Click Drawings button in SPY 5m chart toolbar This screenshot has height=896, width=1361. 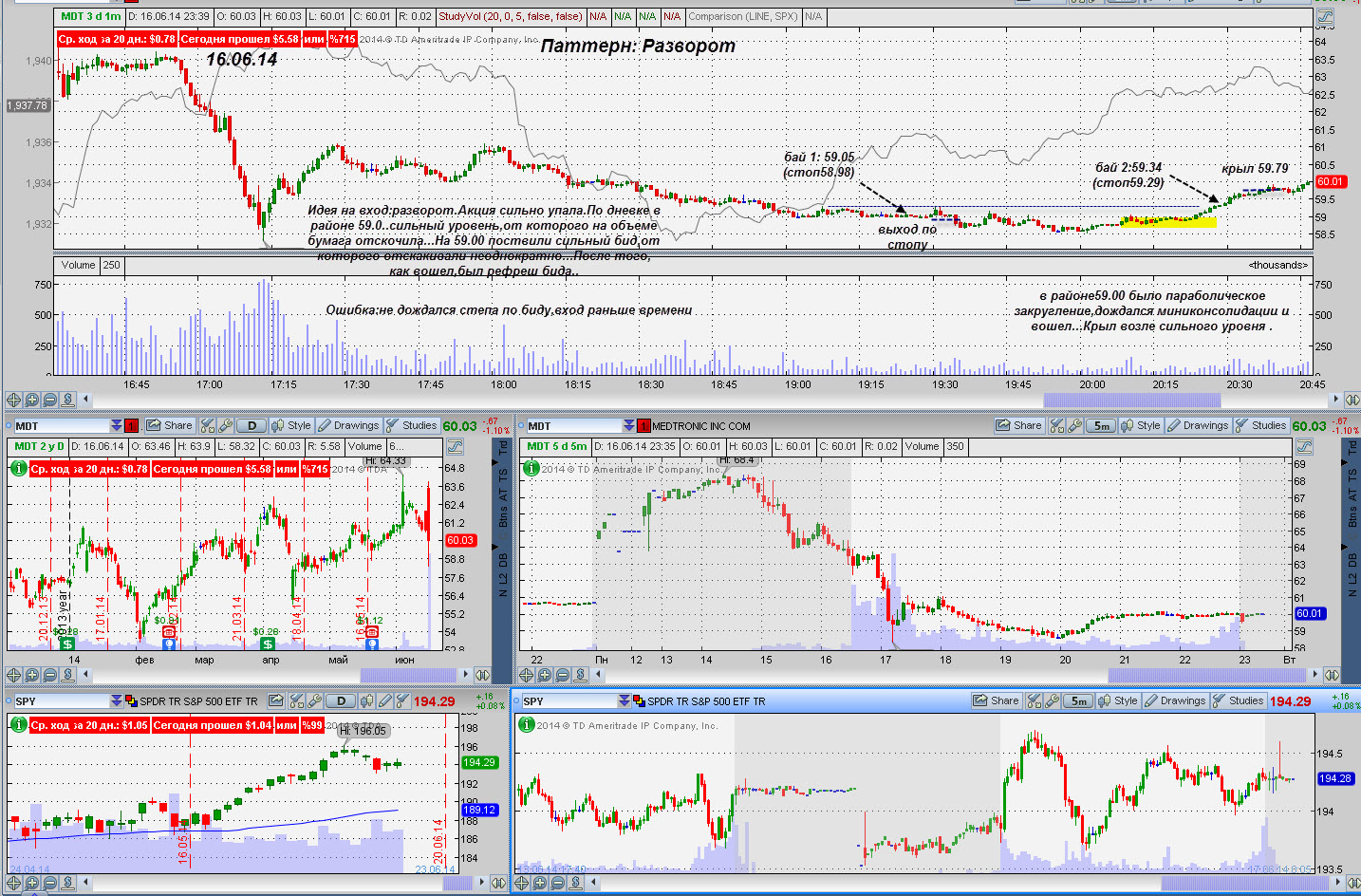coord(1175,700)
